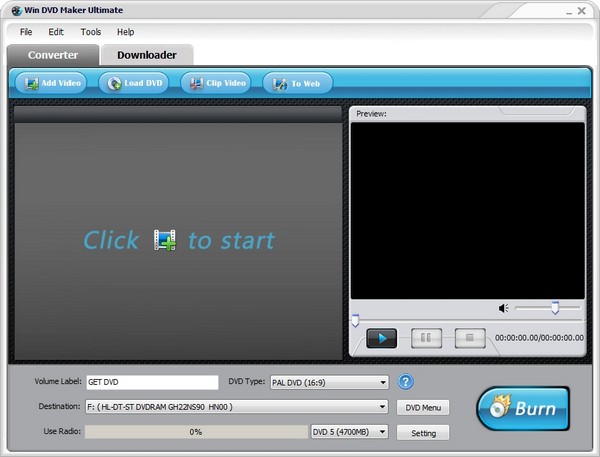The width and height of the screenshot is (600, 457).
Task: Click the add-video film icon in center area
Action: [165, 240]
